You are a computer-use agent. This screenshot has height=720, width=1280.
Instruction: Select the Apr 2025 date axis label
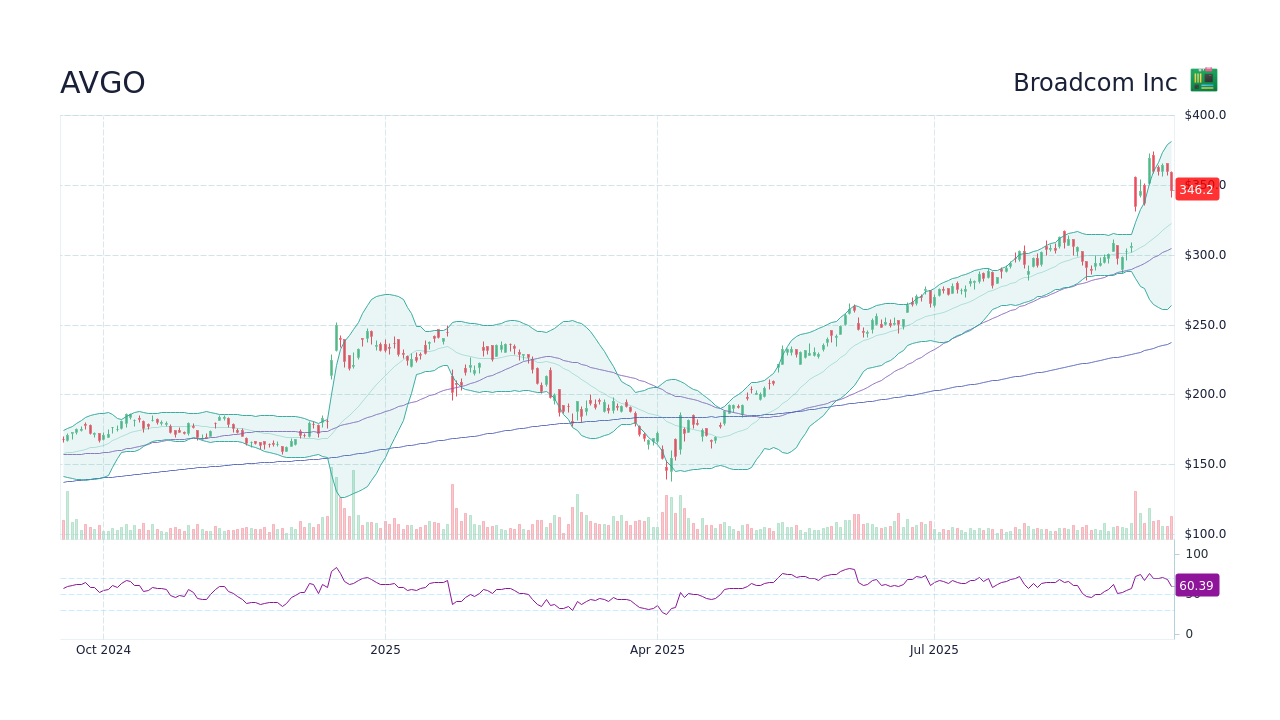click(657, 650)
